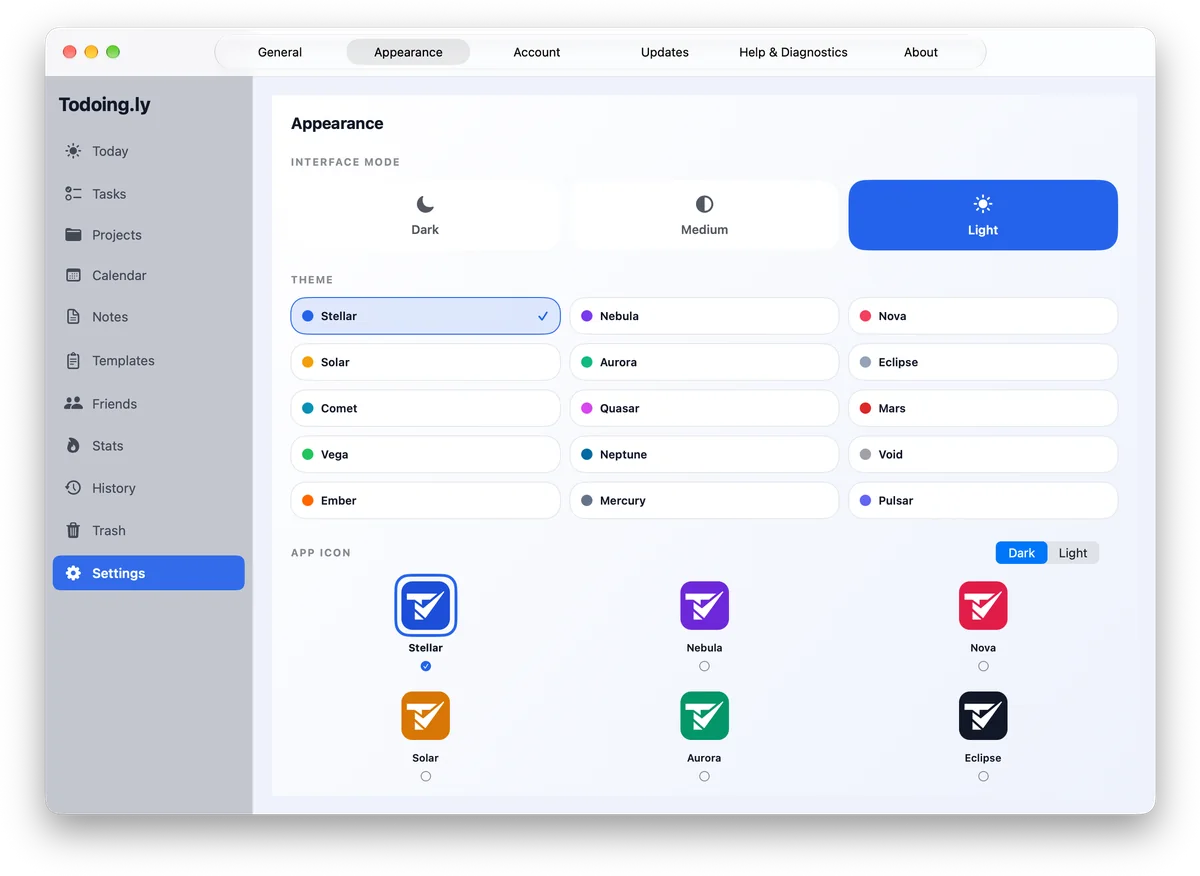Apply the Solar theme

425,362
